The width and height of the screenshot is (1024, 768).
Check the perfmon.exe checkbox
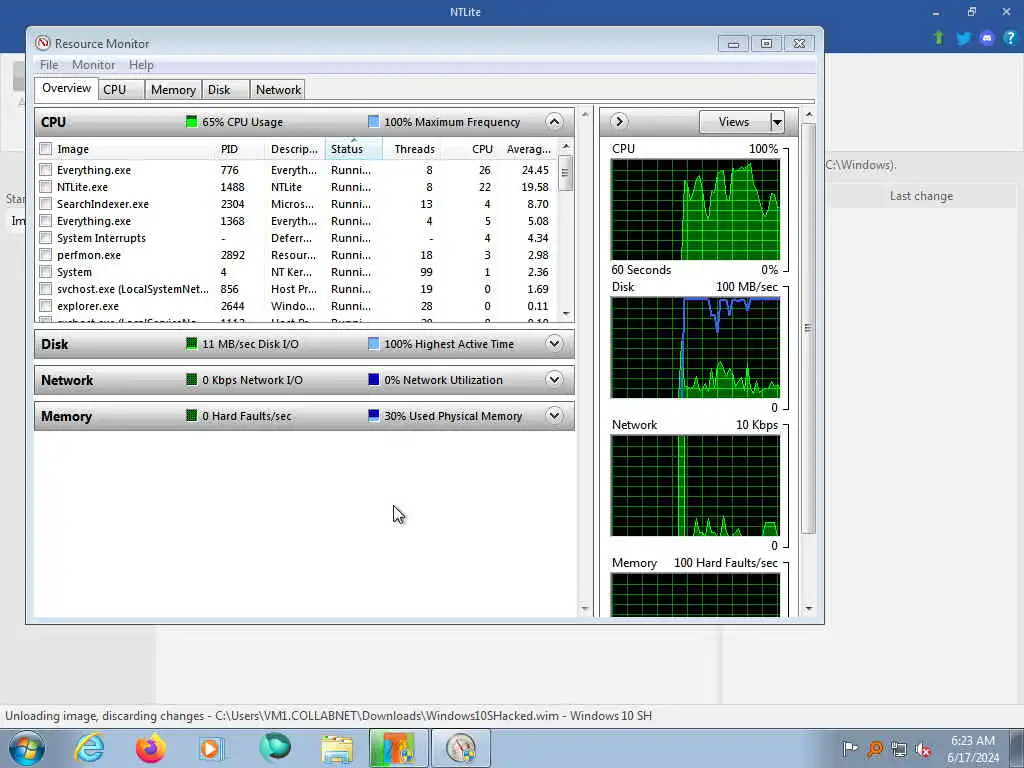(x=46, y=255)
